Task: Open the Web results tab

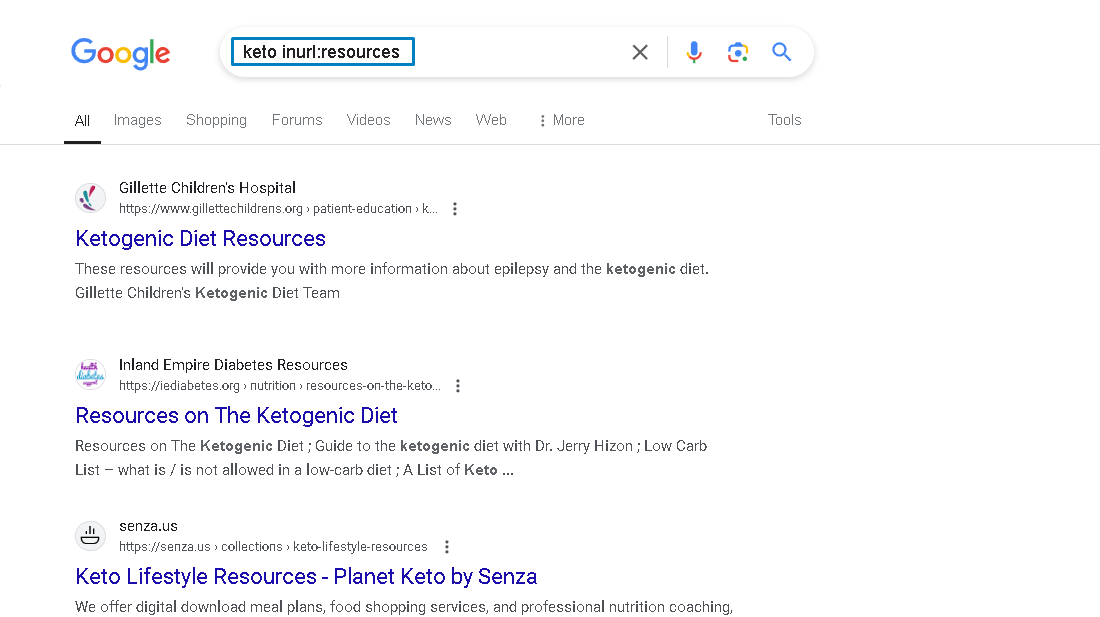Action: tap(491, 120)
